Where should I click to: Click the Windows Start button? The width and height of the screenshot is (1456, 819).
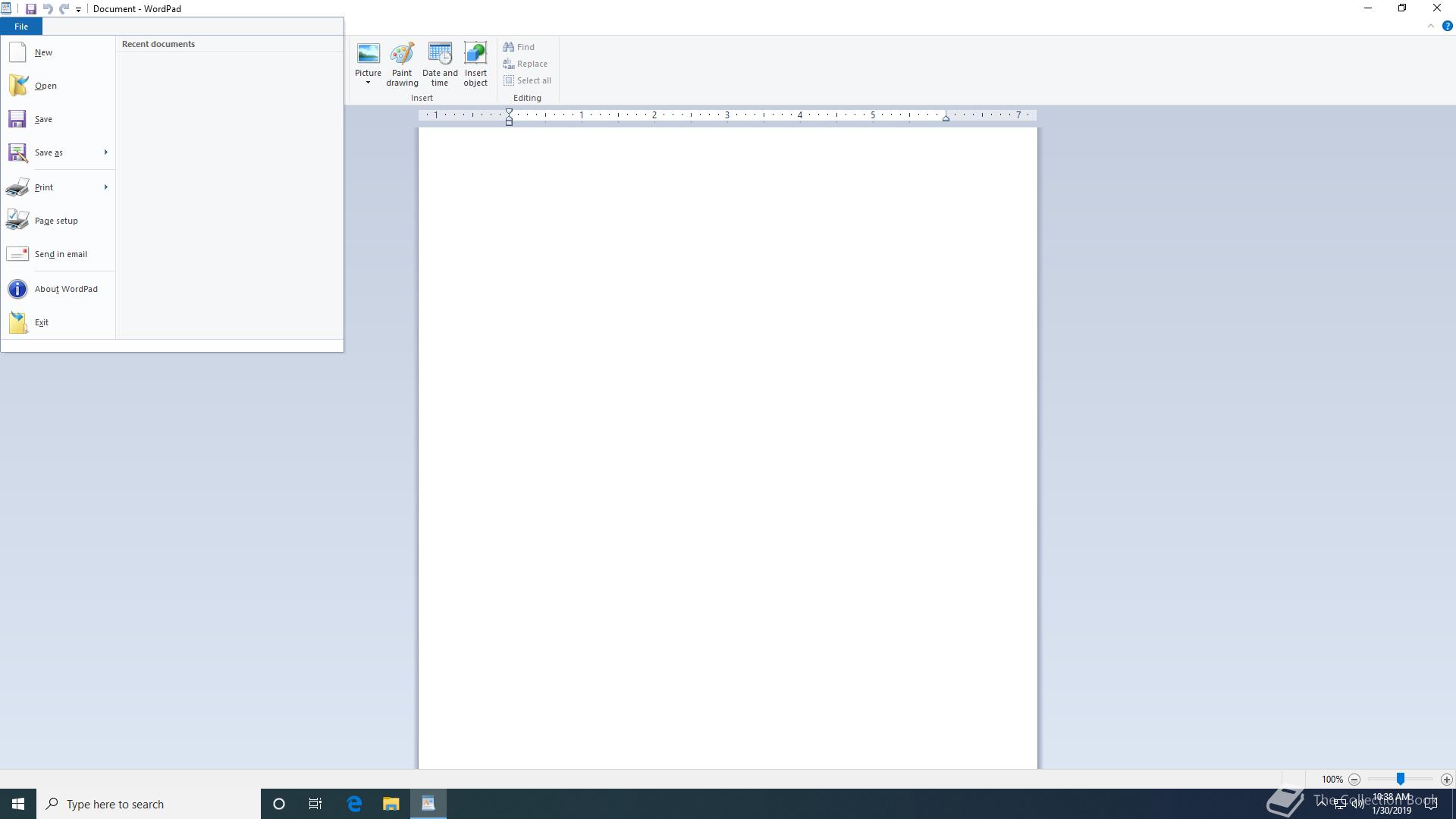pos(18,804)
